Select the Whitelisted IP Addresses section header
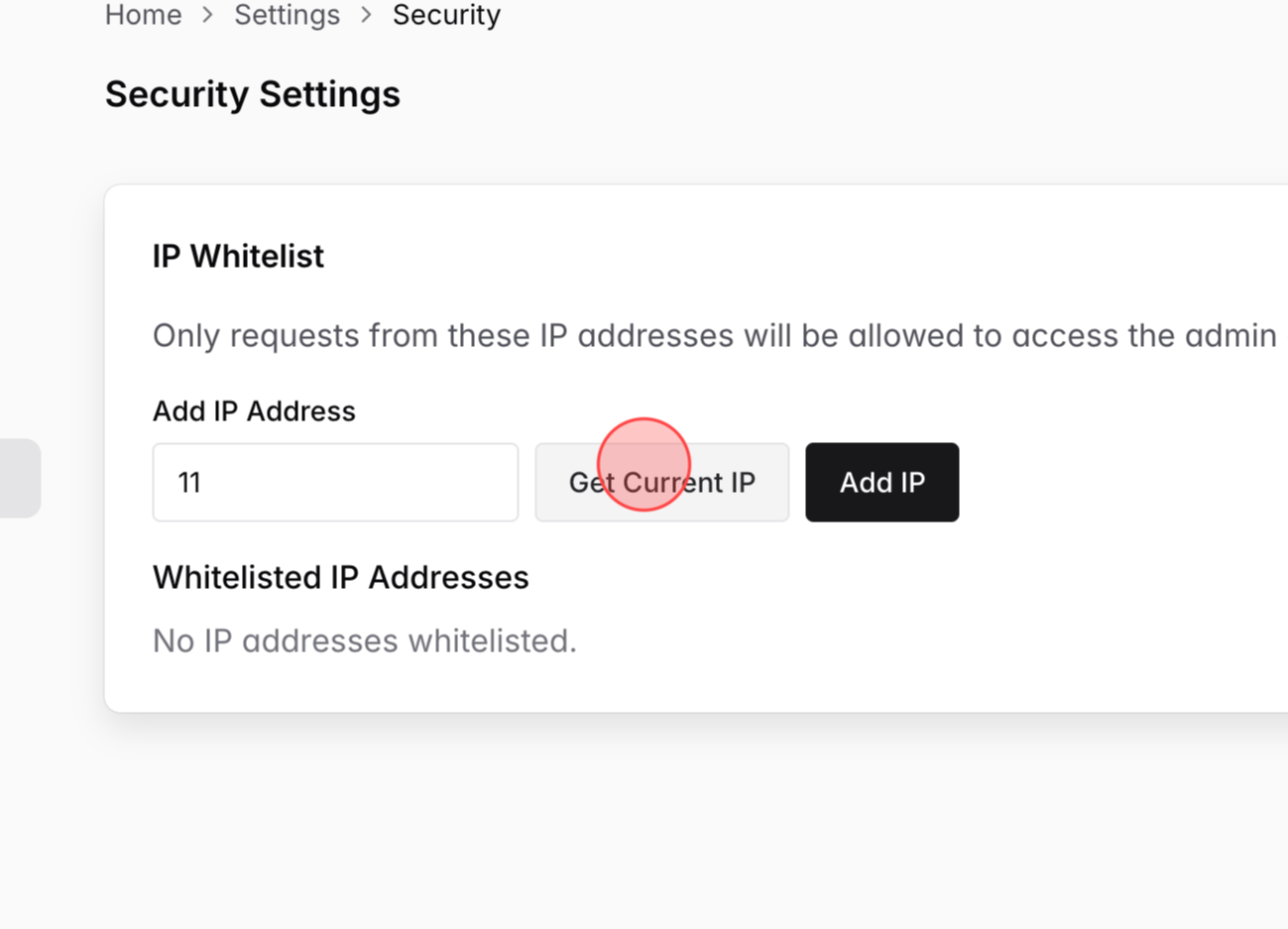The height and width of the screenshot is (929, 1288). pos(340,577)
